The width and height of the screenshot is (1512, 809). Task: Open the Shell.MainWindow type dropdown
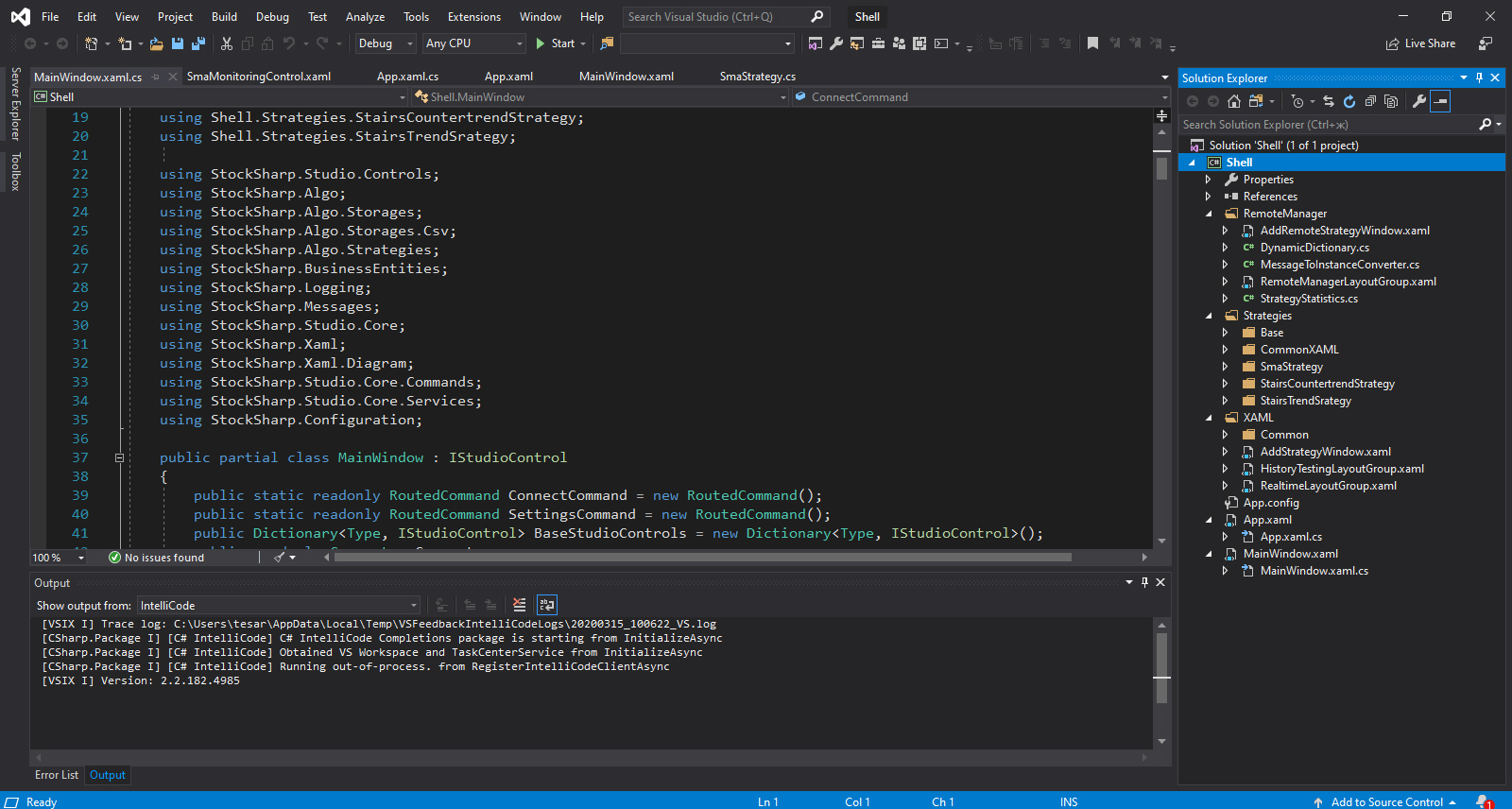[599, 97]
